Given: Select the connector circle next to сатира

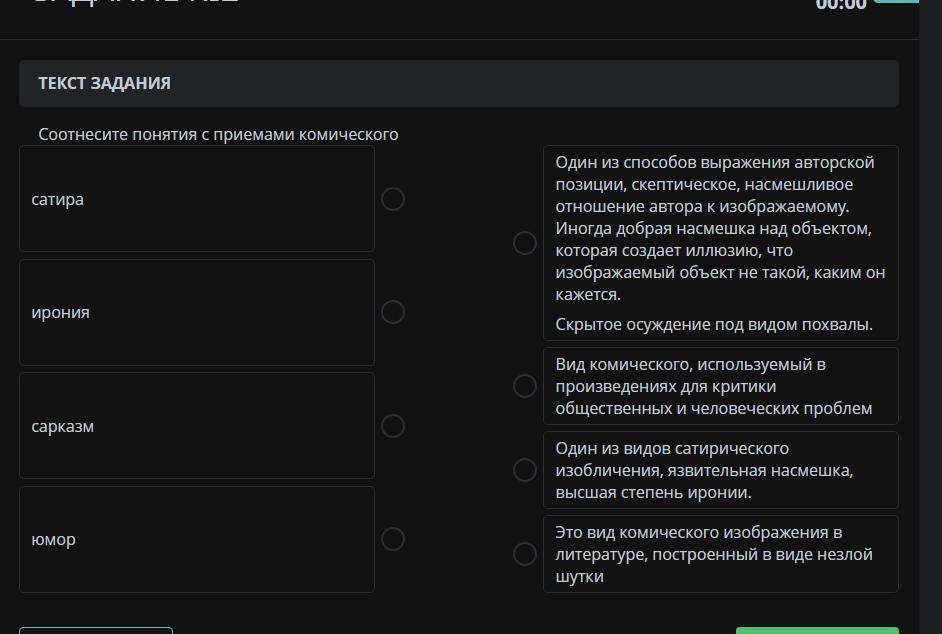Looking at the screenshot, I should pyautogui.click(x=393, y=199).
